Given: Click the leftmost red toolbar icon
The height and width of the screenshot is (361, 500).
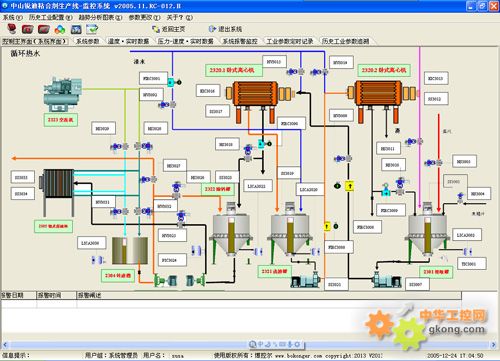Looking at the screenshot, I should [12, 29].
